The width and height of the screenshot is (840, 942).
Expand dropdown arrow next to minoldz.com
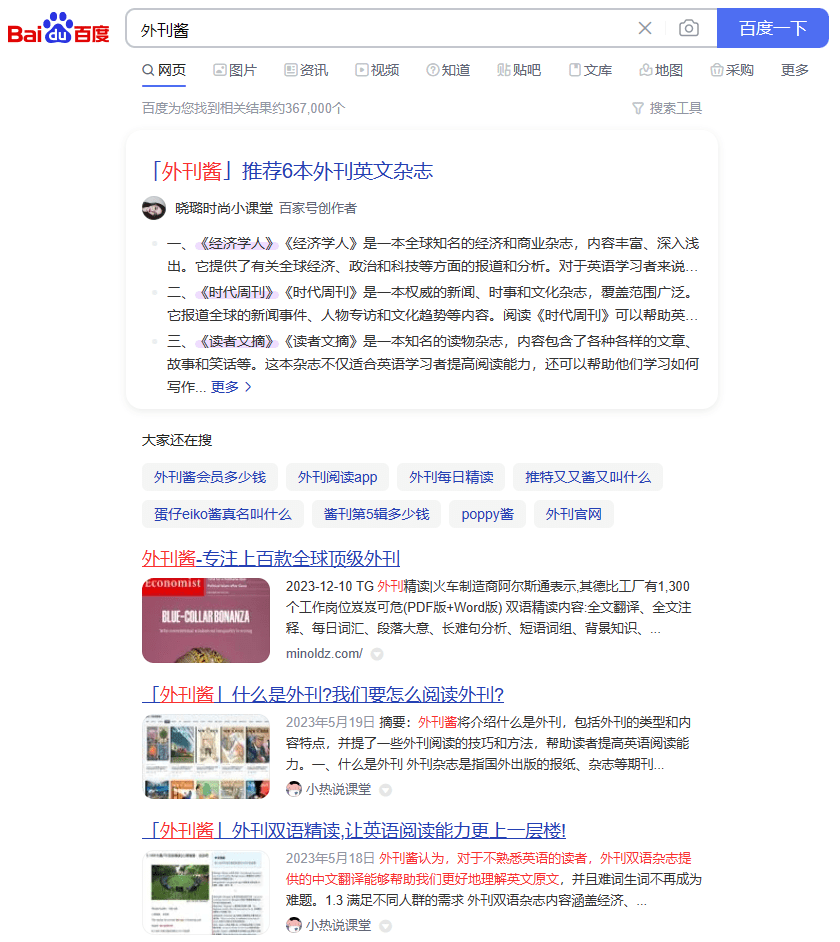tap(377, 654)
